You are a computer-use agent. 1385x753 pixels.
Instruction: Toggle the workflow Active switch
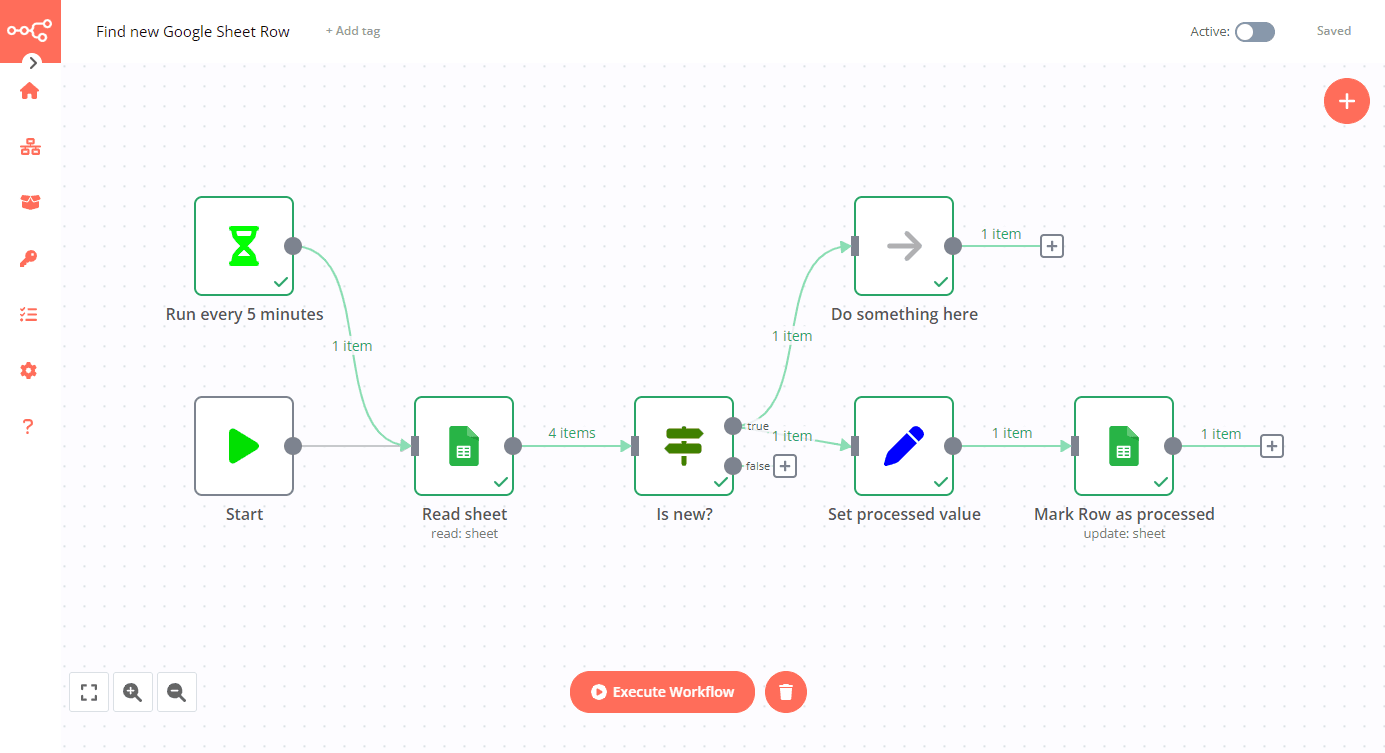[x=1254, y=32]
